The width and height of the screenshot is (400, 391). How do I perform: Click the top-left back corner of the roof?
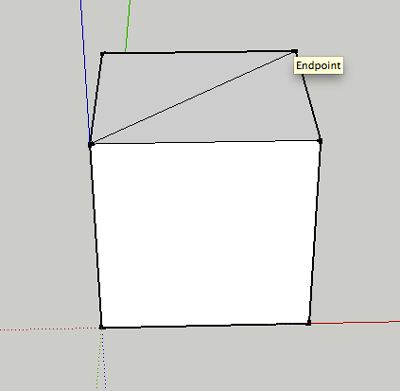tap(102, 53)
